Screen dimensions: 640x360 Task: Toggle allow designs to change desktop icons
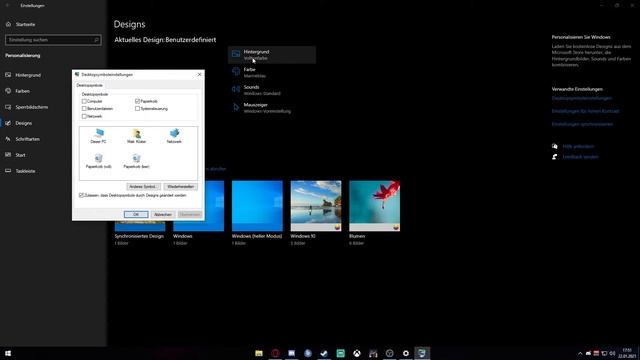81,196
